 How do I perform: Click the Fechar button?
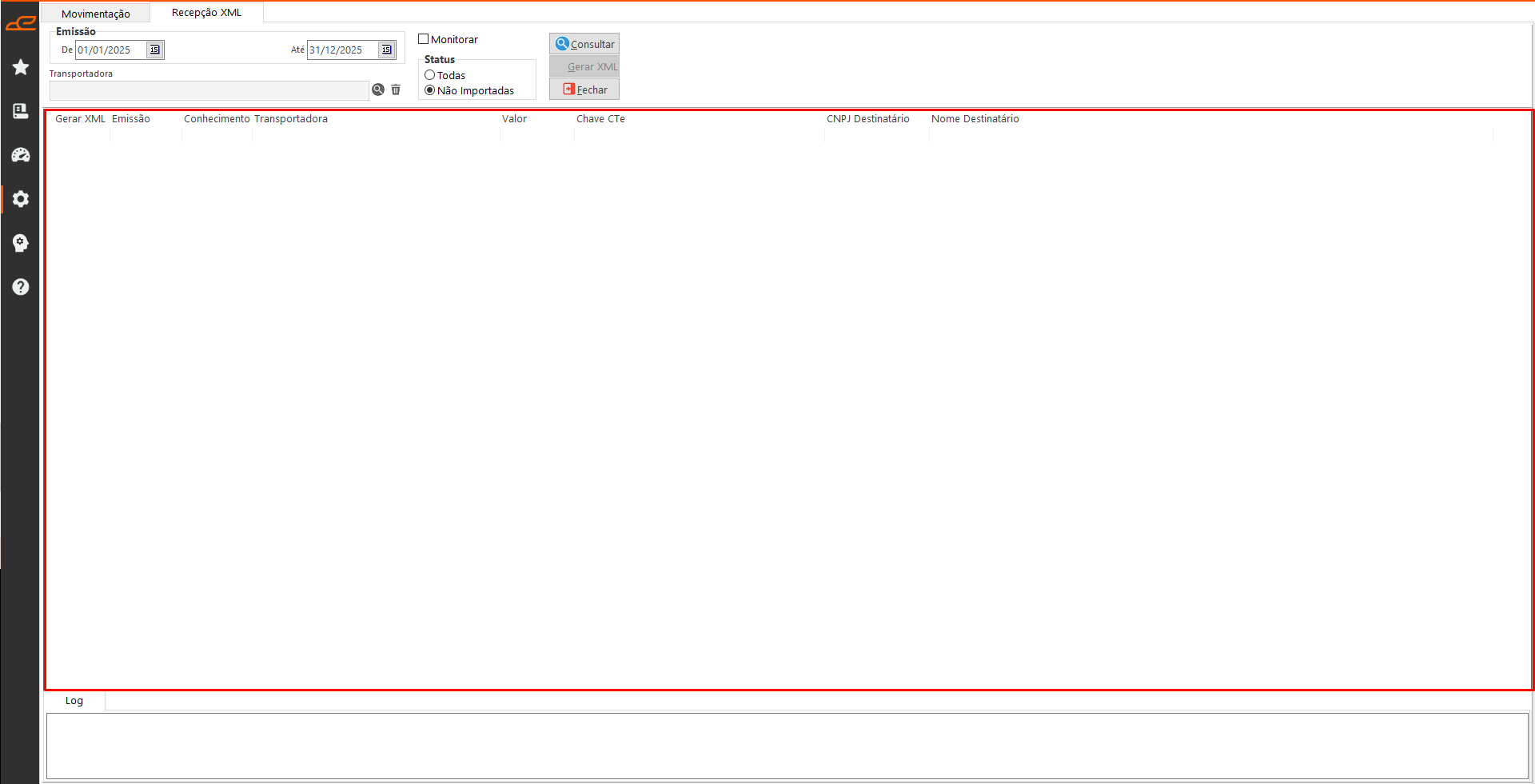pyautogui.click(x=584, y=90)
